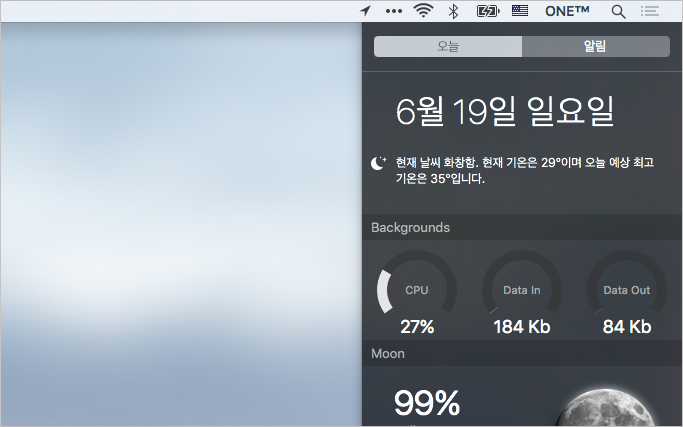The image size is (683, 427).
Task: Open the Wi-Fi status menu
Action: 423,11
